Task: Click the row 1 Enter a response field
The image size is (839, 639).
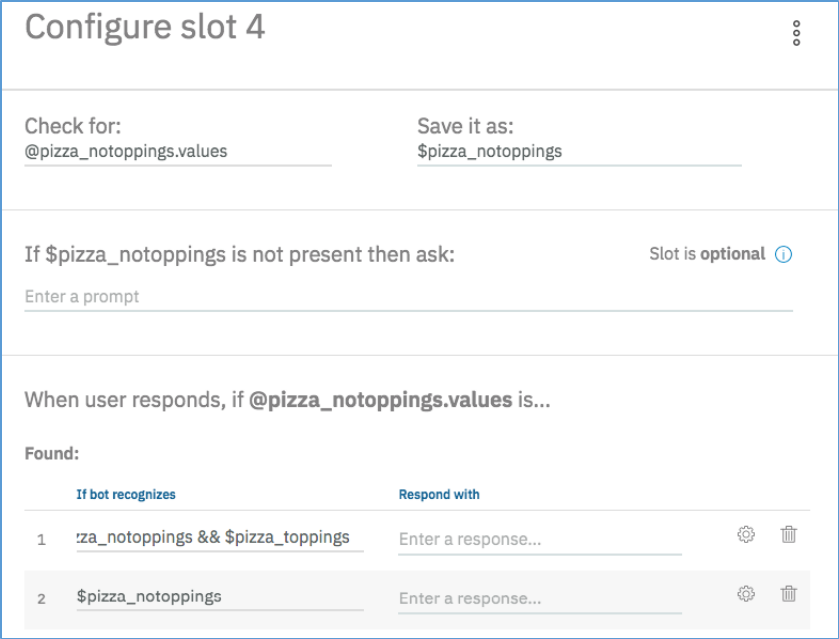Action: (539, 539)
